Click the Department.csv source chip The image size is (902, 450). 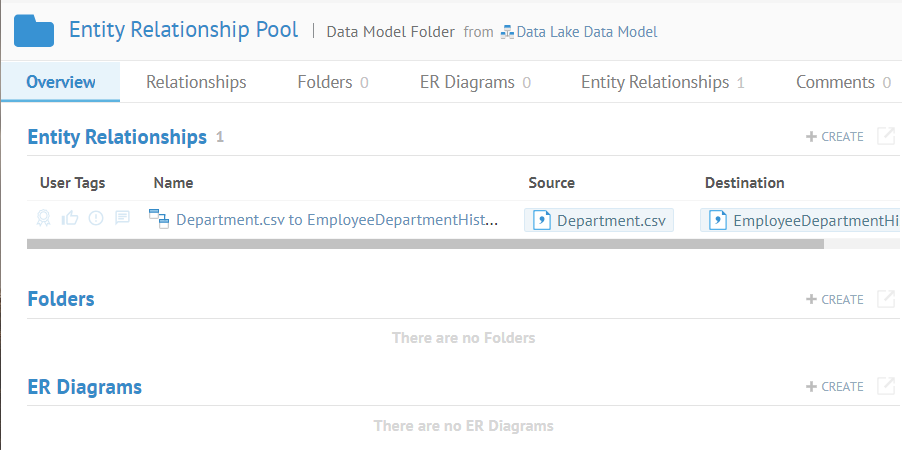click(x=599, y=220)
